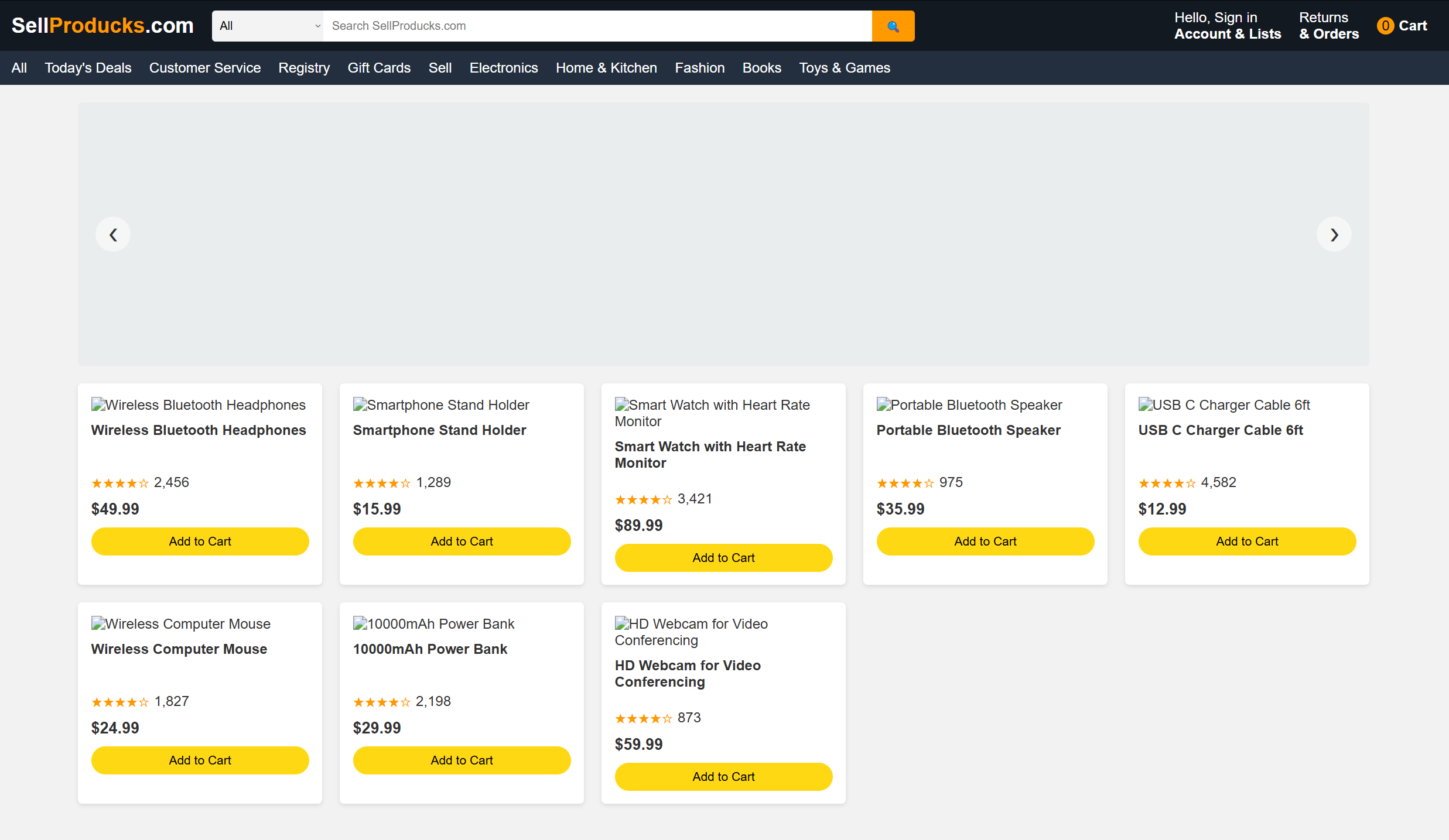Add HD Webcam to cart
Image resolution: width=1449 pixels, height=840 pixels.
coord(723,777)
